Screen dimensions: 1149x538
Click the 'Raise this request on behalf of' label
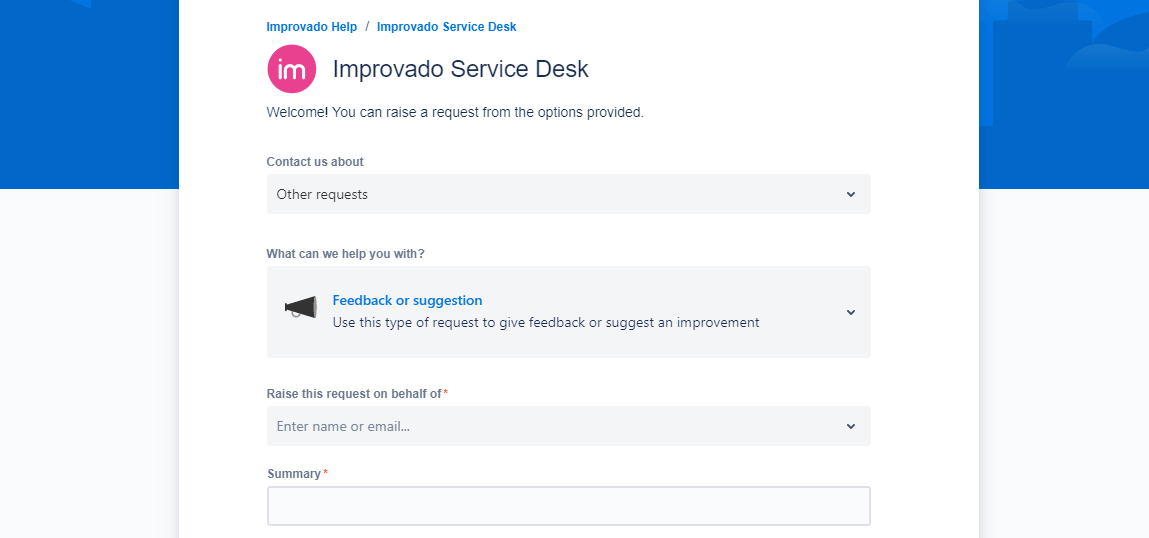(x=354, y=394)
